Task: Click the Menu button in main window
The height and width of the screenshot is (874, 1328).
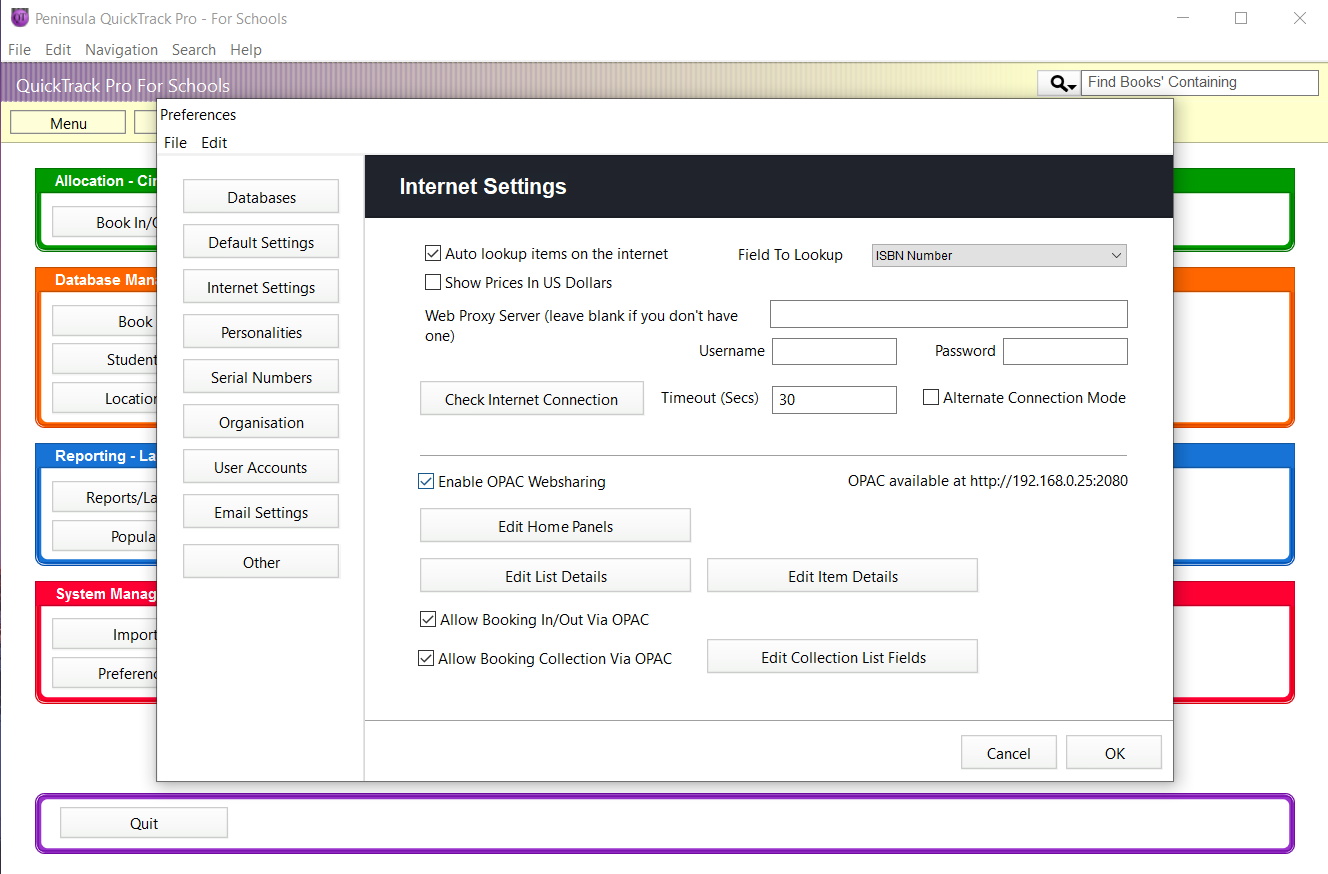Action: click(68, 123)
